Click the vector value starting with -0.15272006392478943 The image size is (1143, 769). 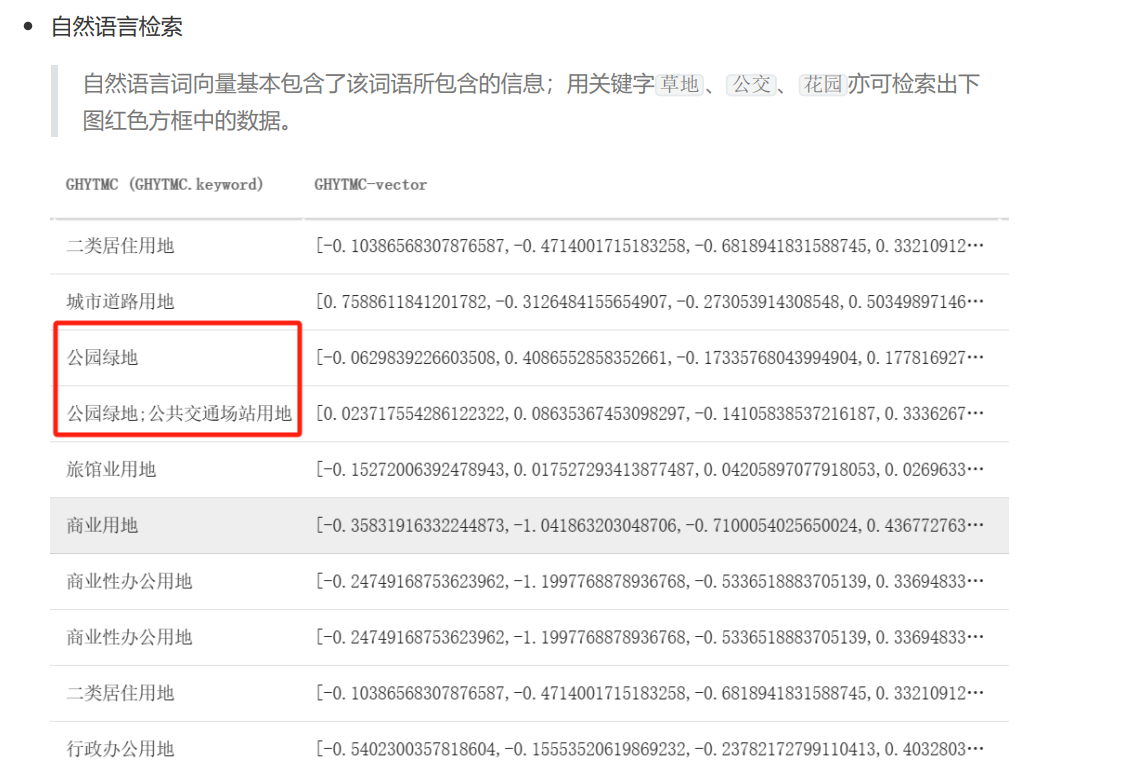pos(649,470)
